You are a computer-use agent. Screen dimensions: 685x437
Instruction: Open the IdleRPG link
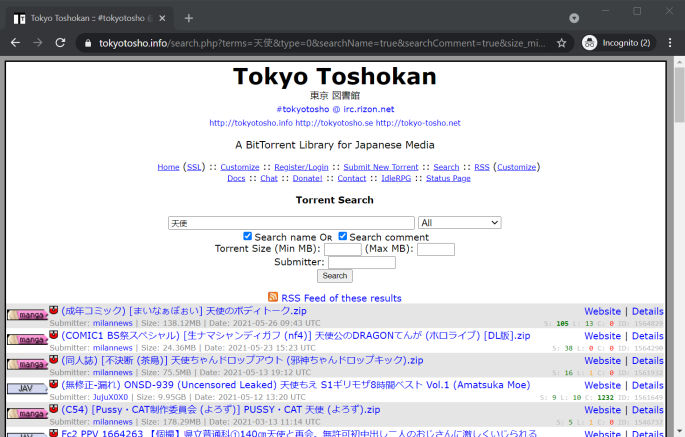coord(396,178)
